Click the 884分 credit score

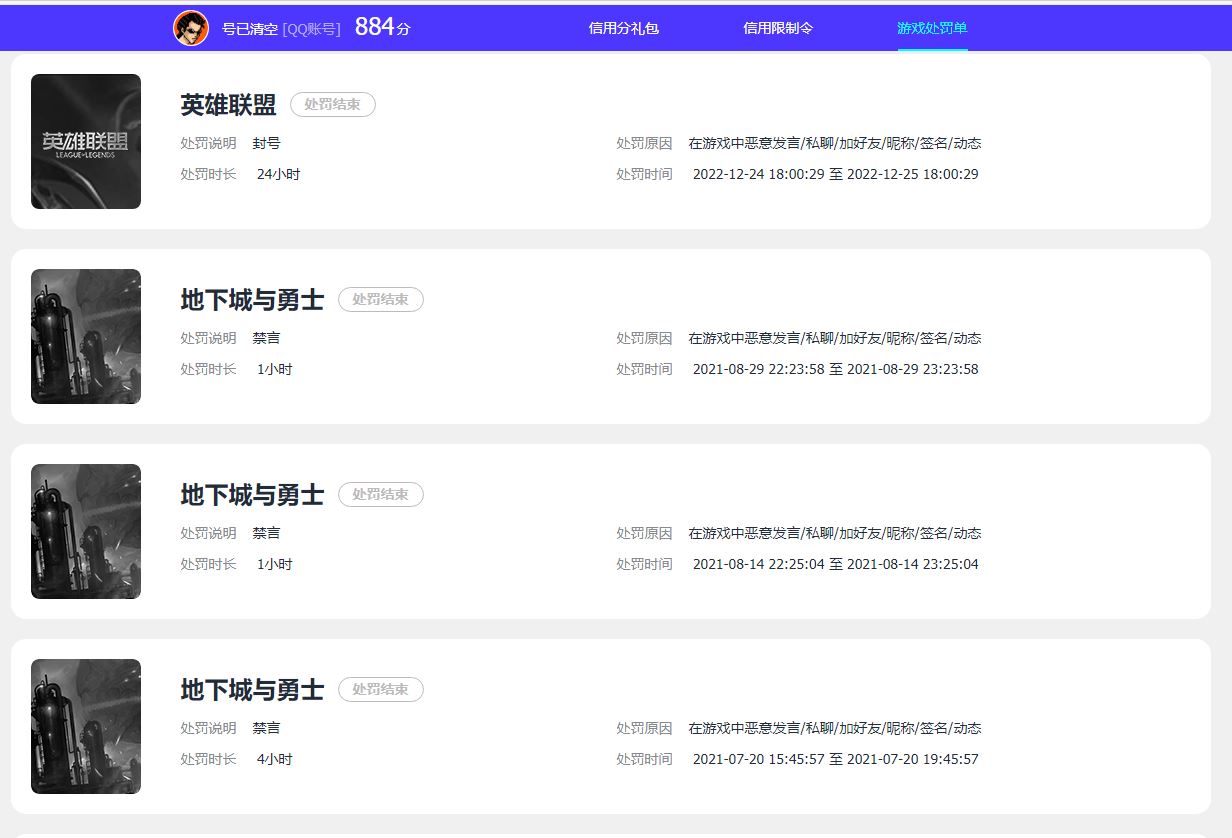[x=382, y=28]
